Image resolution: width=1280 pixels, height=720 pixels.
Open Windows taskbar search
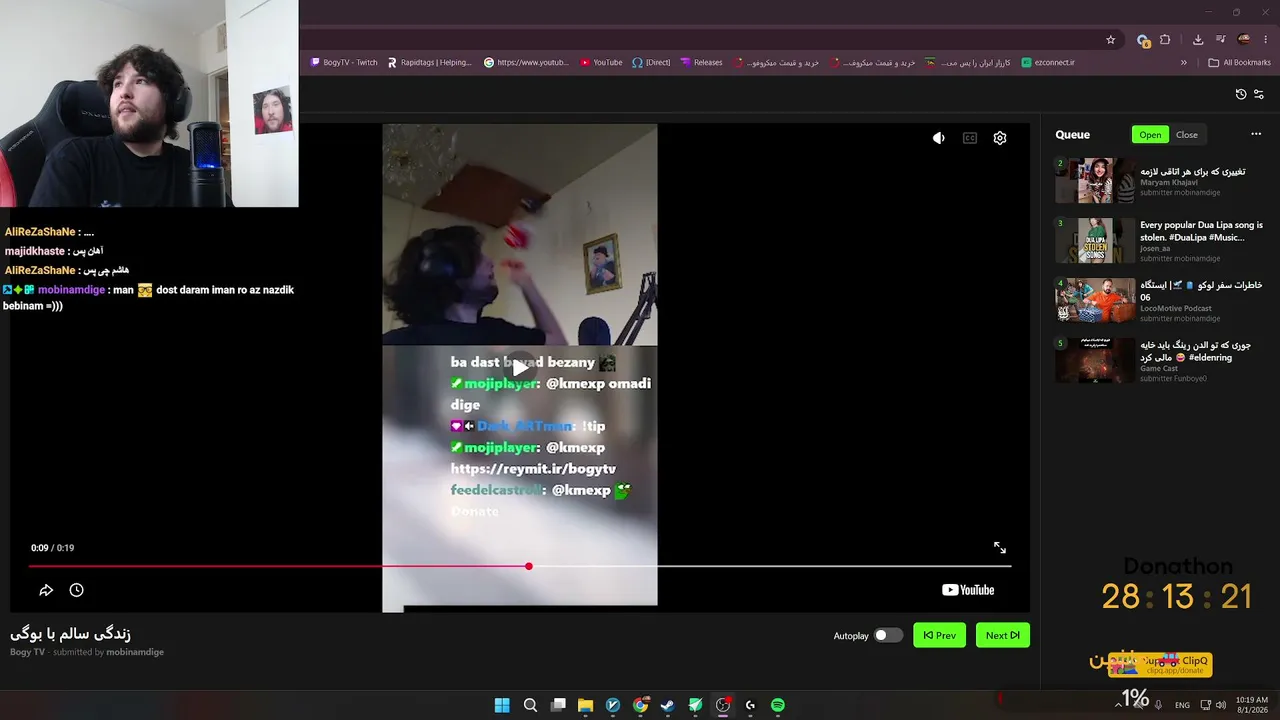530,705
